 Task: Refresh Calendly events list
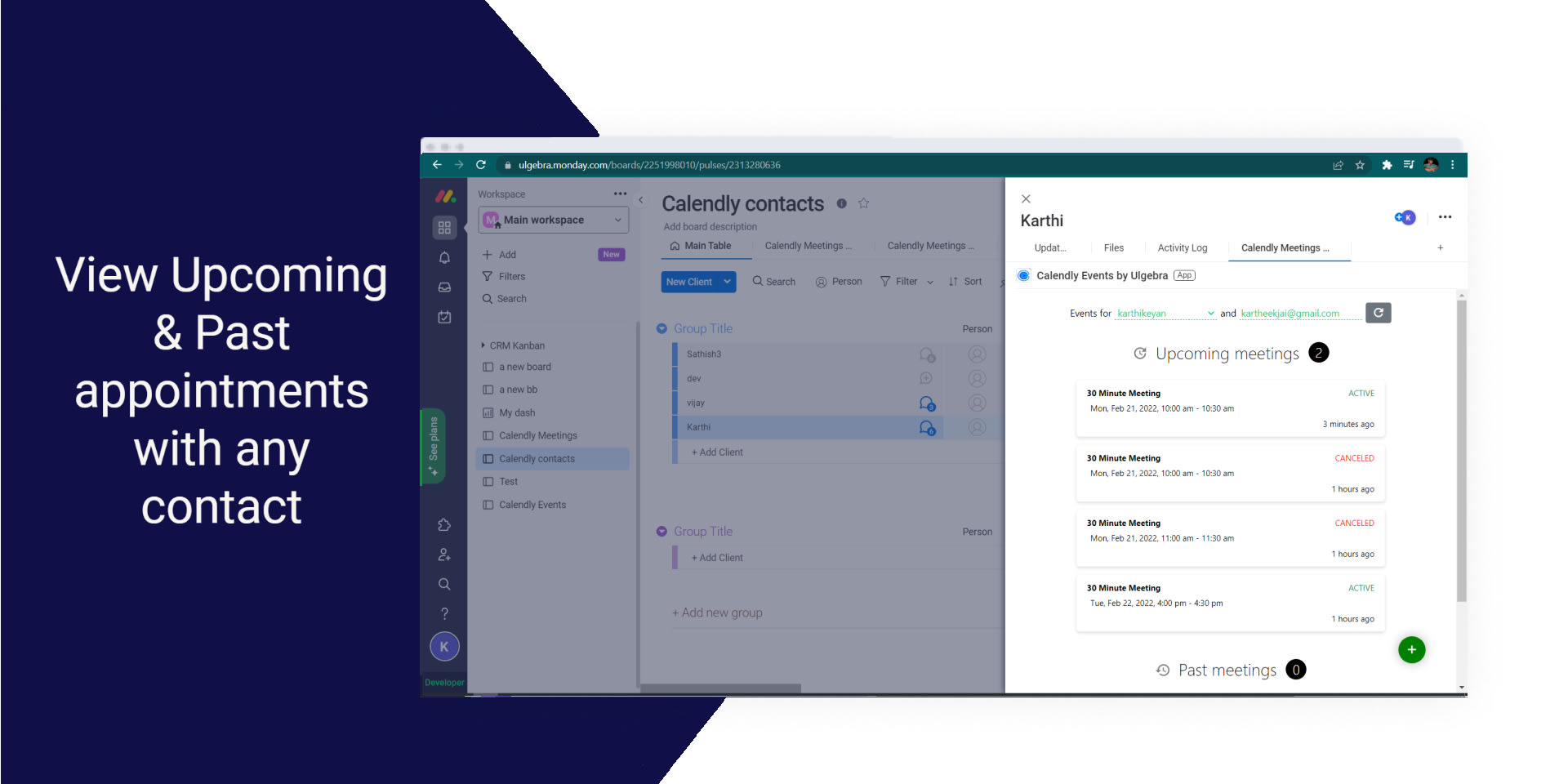tap(1379, 313)
